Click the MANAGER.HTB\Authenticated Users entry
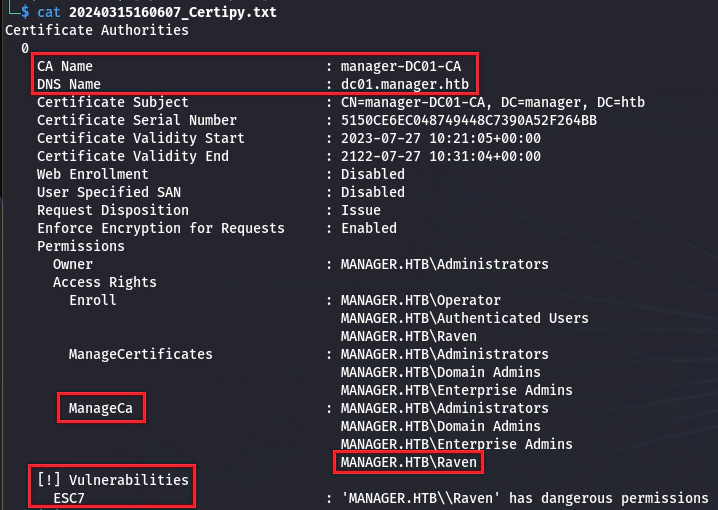Image resolution: width=718 pixels, height=510 pixels. [x=464, y=318]
